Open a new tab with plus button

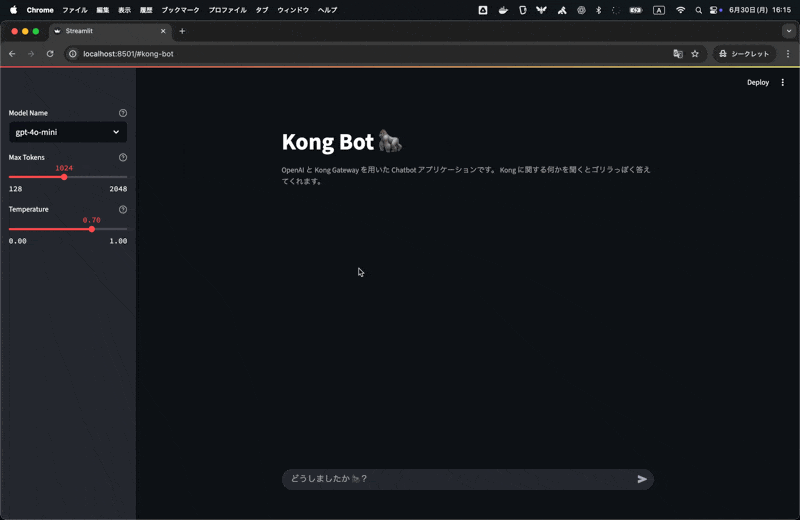(182, 31)
